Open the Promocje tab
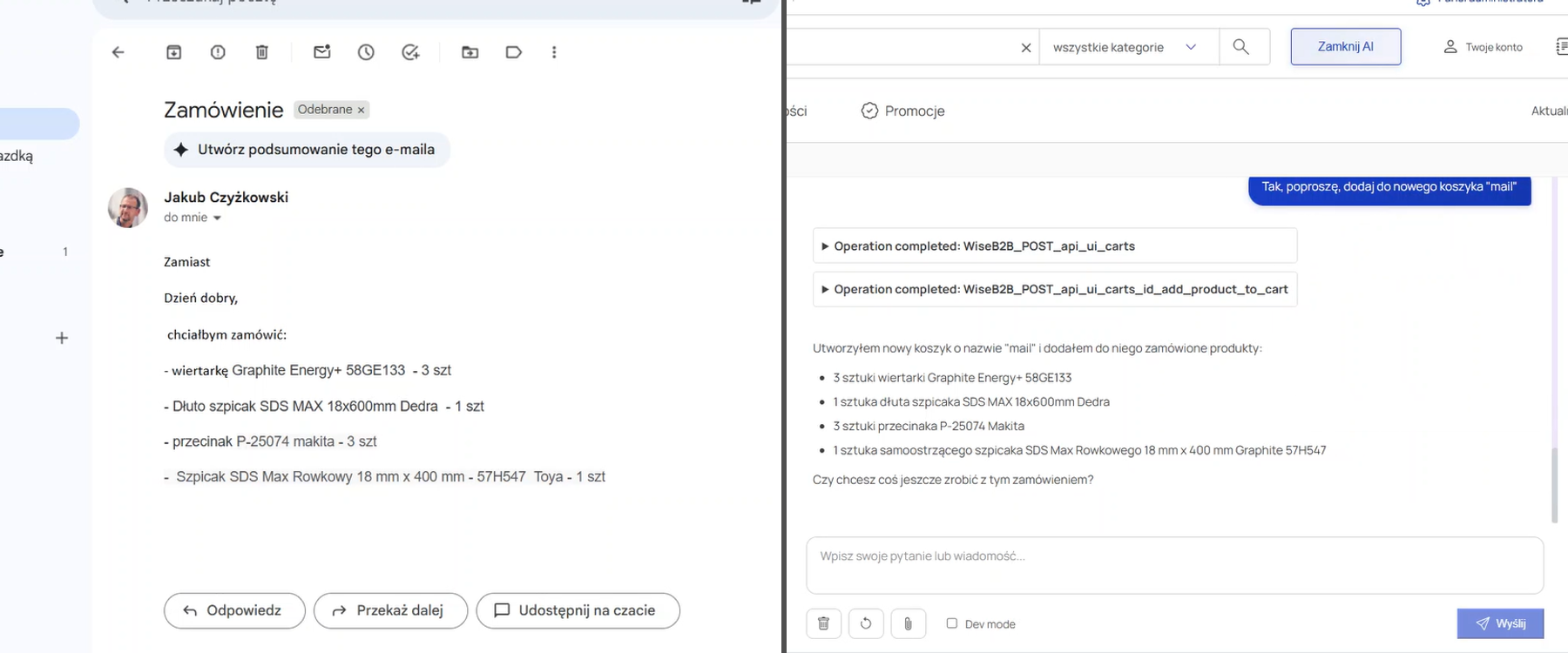Screen dimensions: 1568x653 (x=902, y=111)
